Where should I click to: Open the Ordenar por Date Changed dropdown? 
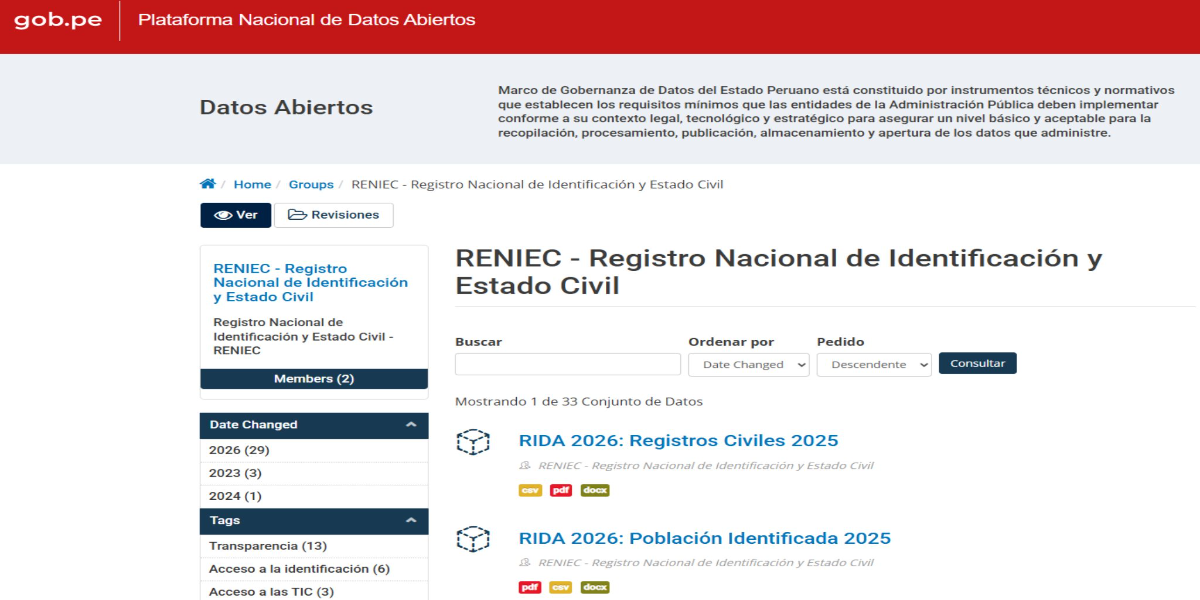pyautogui.click(x=749, y=365)
